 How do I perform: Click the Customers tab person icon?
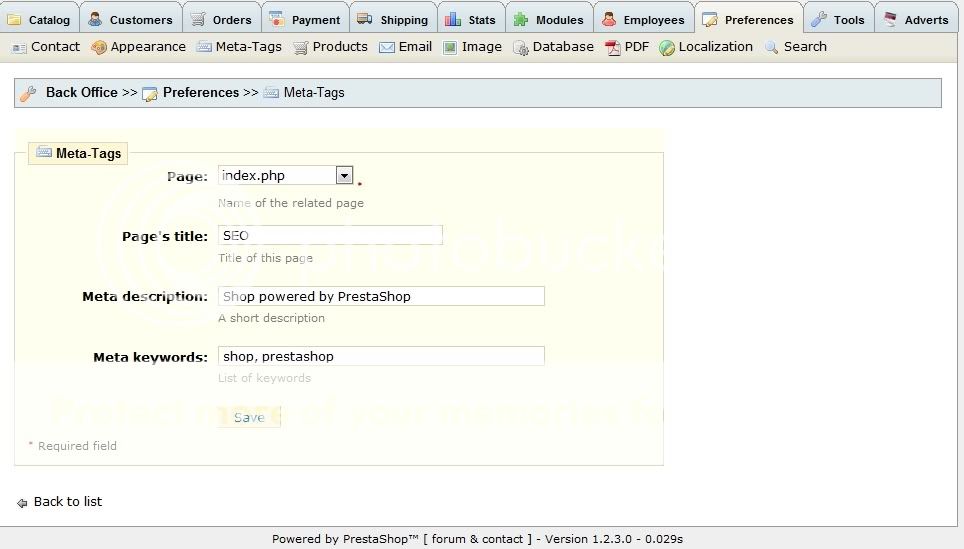point(95,19)
